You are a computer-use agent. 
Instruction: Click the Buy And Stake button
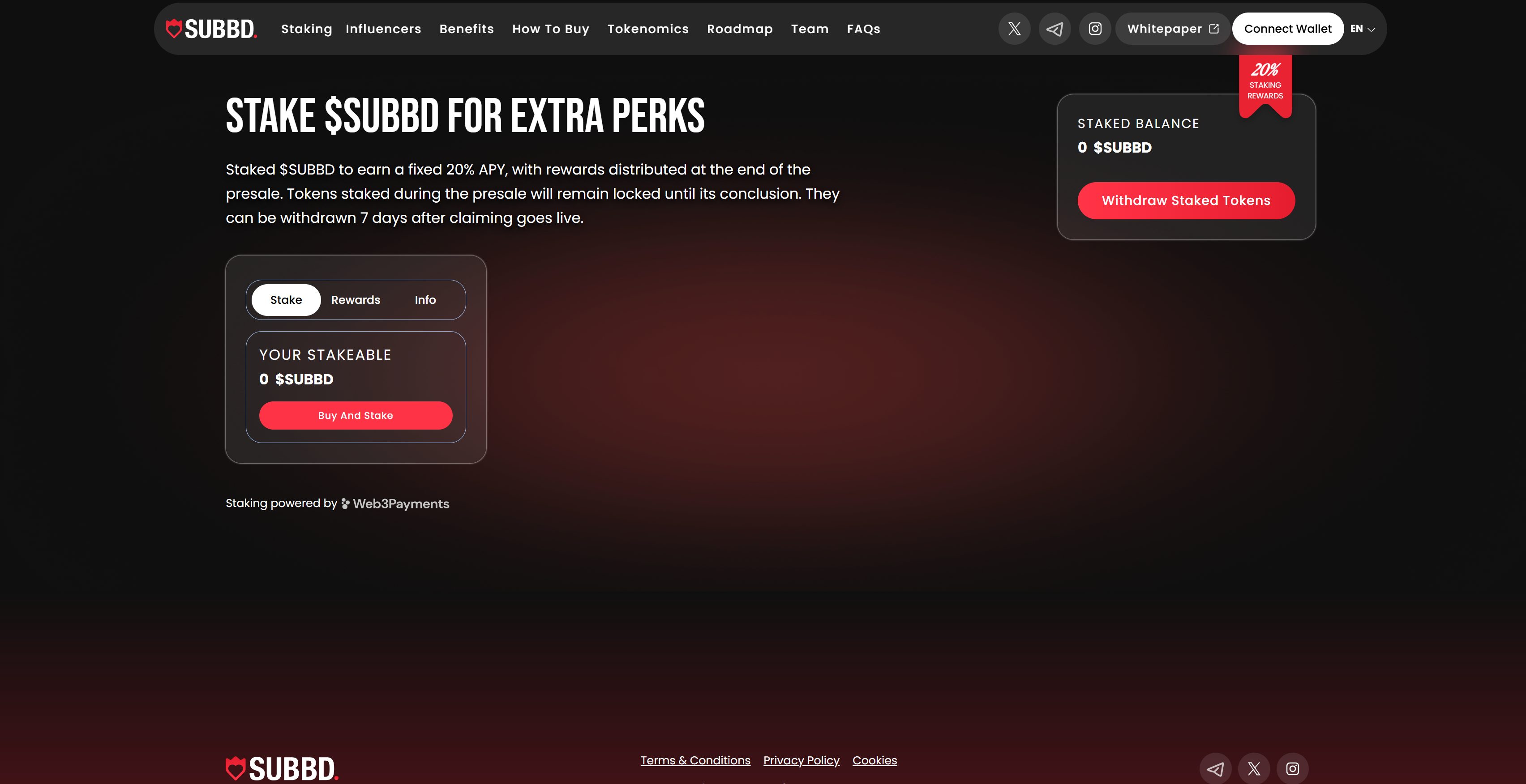pyautogui.click(x=356, y=415)
